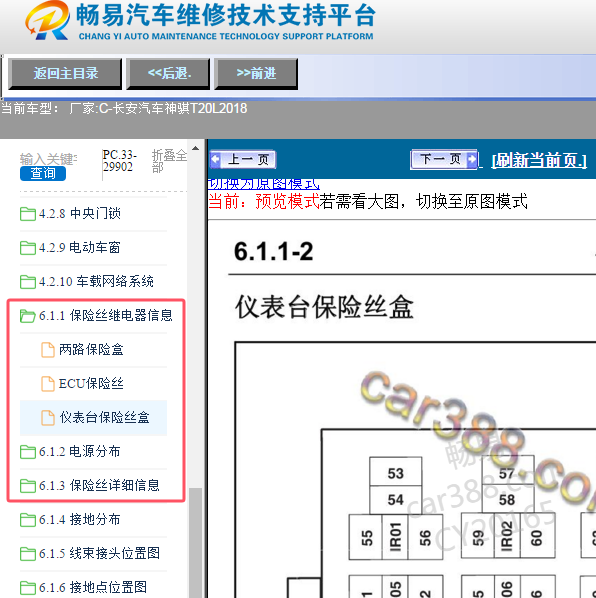Open folder icon for 4.2.10 车载网络系统
This screenshot has height=598, width=596.
[x=27, y=282]
